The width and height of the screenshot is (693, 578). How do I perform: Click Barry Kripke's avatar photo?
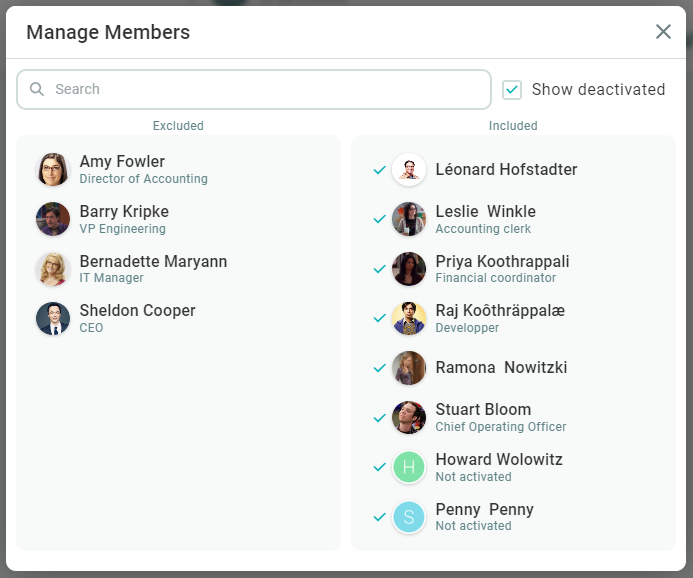coord(53,219)
